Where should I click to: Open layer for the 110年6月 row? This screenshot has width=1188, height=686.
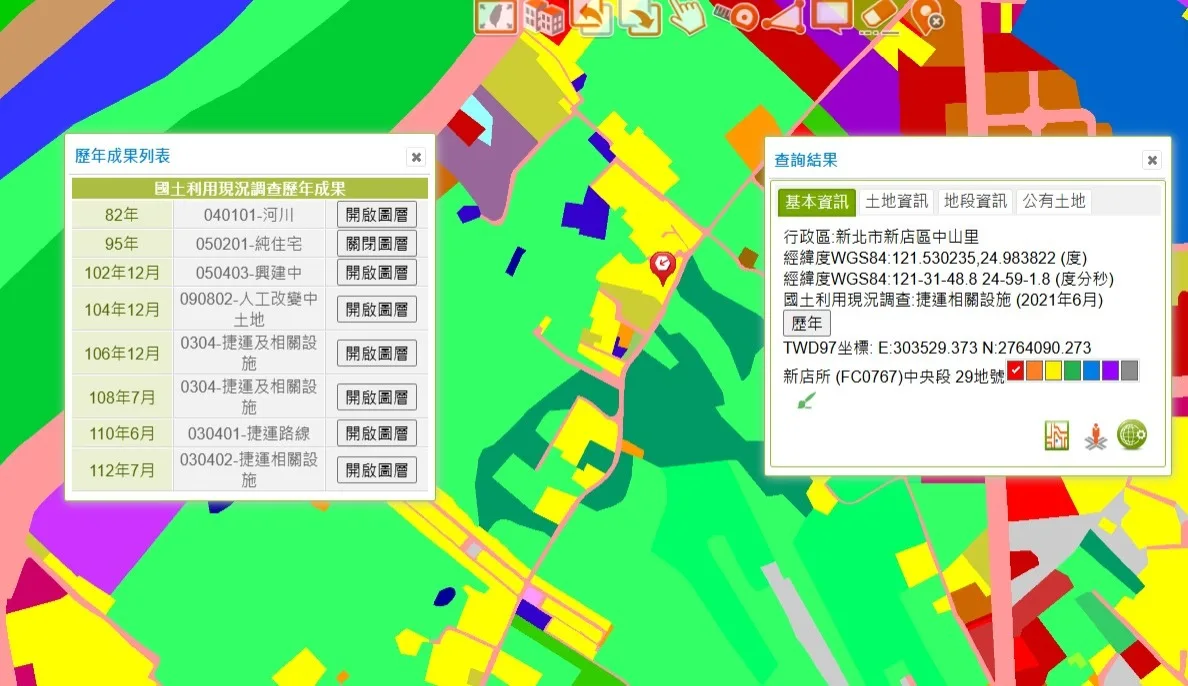click(x=377, y=433)
